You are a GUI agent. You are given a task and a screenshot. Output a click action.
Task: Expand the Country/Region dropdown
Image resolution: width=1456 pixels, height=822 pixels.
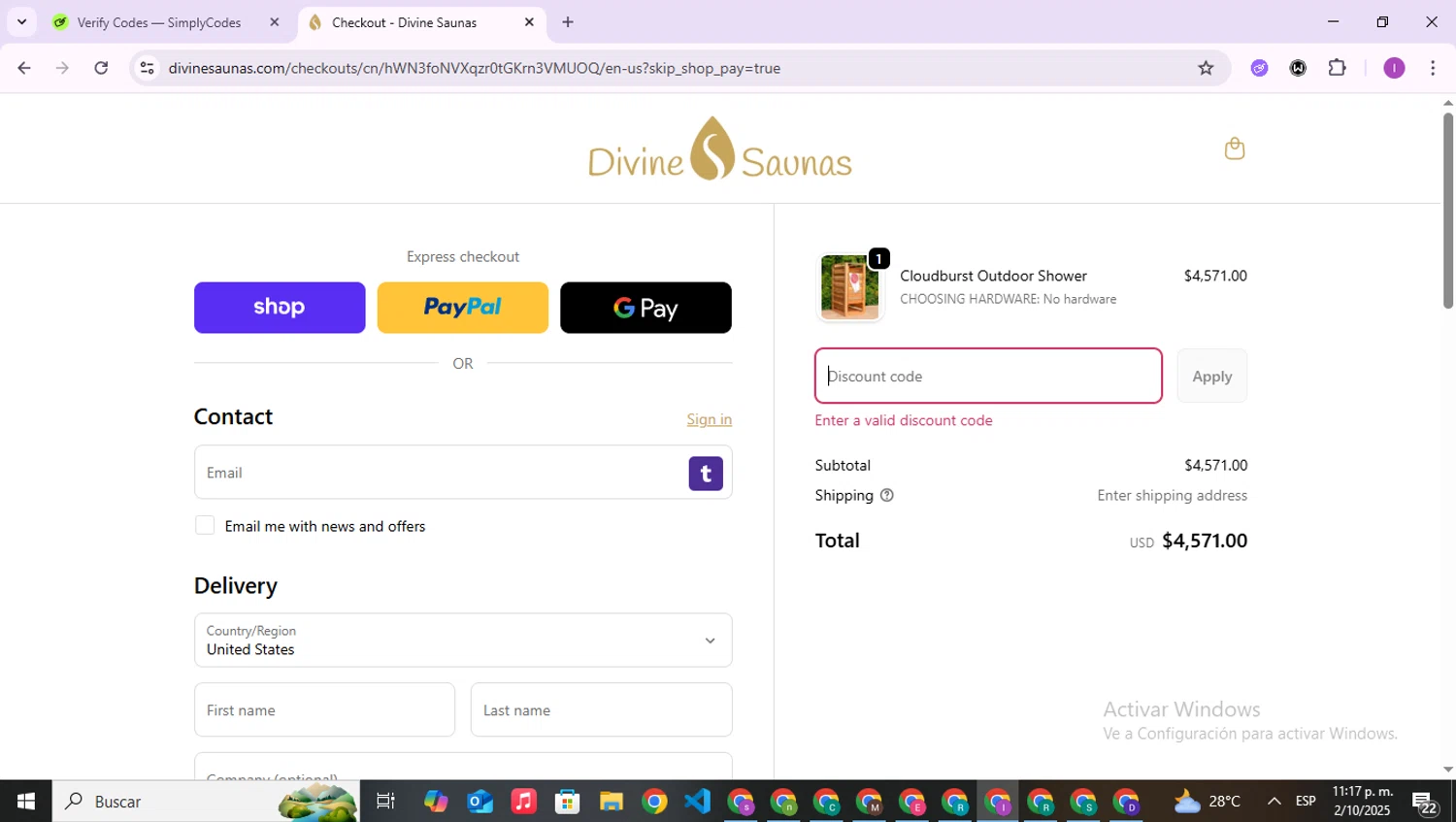click(463, 640)
